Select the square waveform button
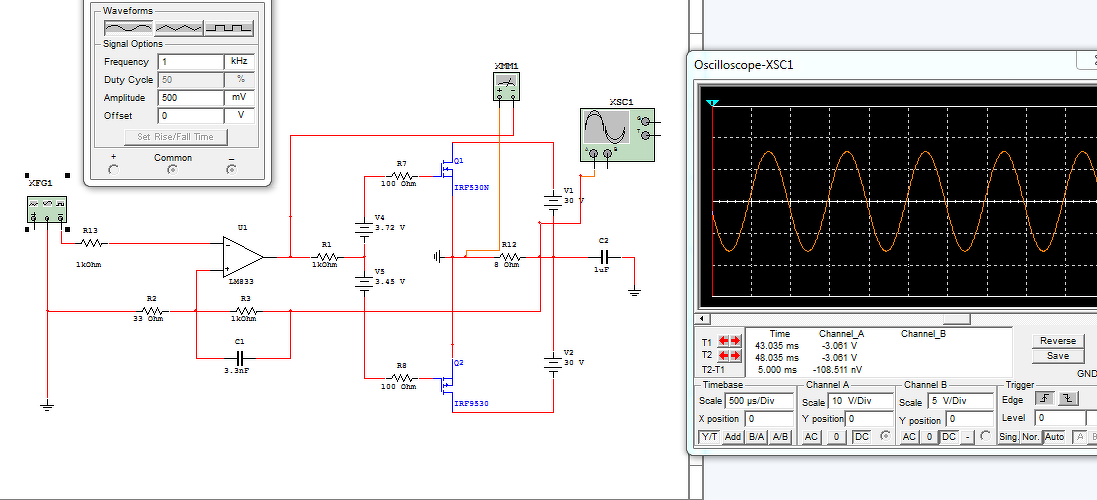This screenshot has height=500, width=1097. pos(228,28)
